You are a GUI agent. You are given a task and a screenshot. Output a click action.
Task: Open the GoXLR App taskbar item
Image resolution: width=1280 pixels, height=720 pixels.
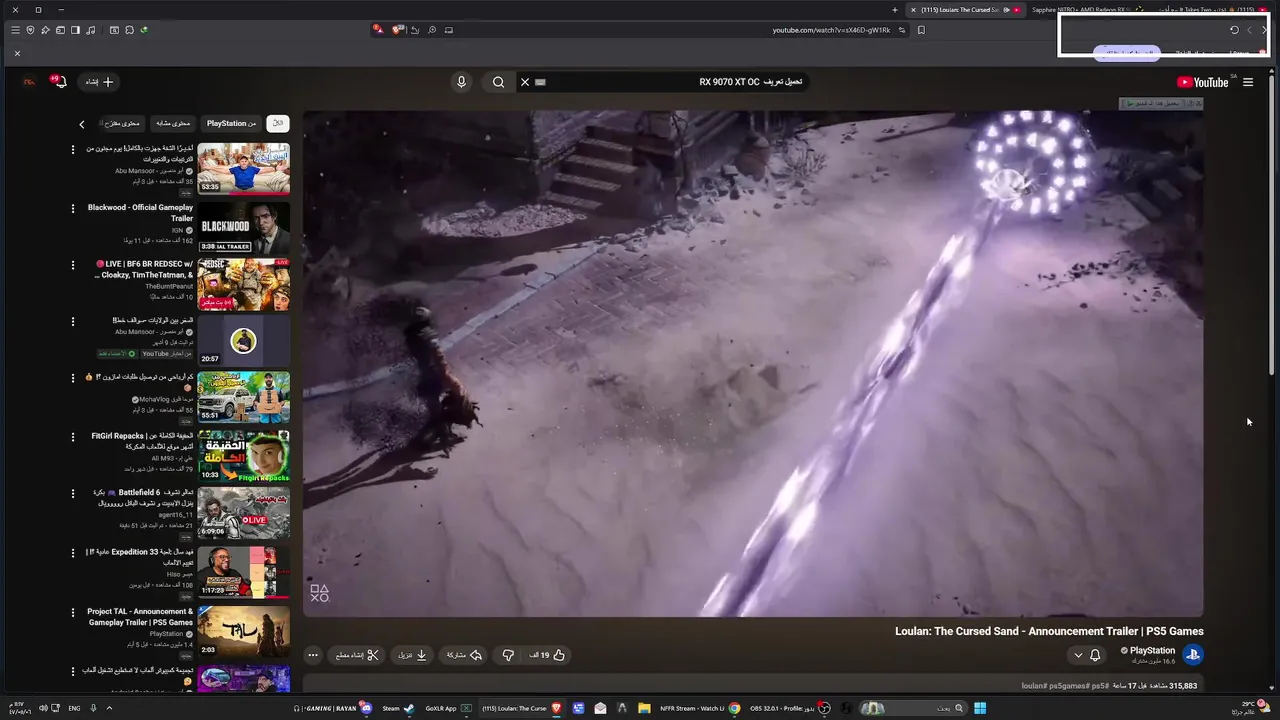pyautogui.click(x=447, y=708)
